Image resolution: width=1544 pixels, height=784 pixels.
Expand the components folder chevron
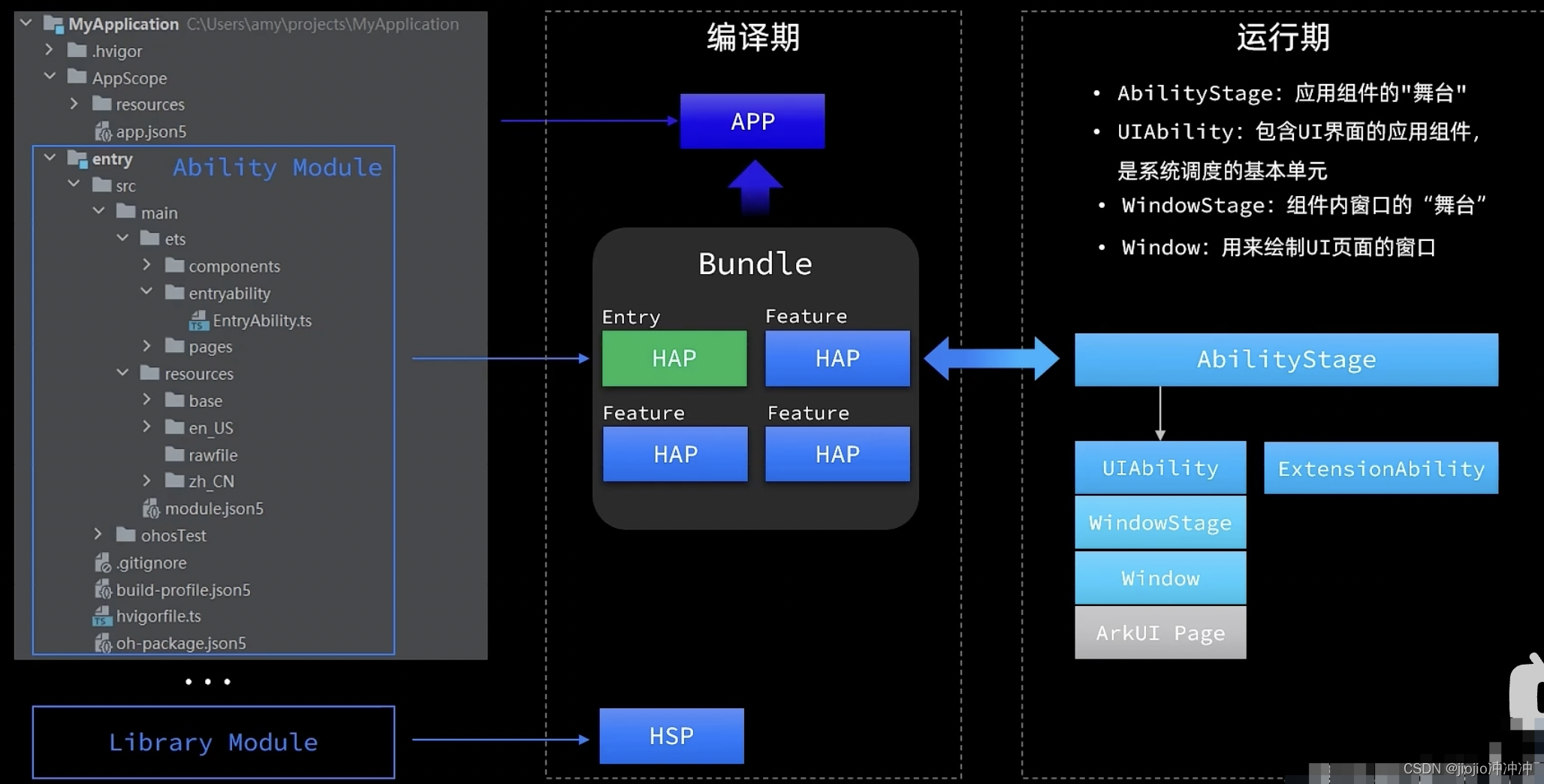[x=146, y=264]
